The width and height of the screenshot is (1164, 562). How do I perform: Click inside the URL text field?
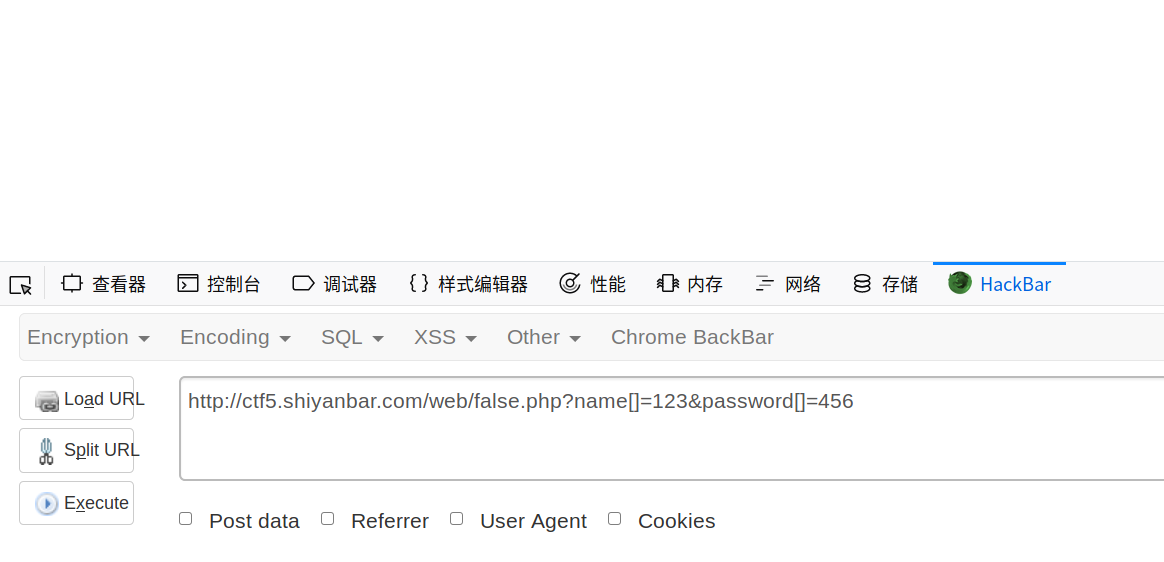coord(671,428)
